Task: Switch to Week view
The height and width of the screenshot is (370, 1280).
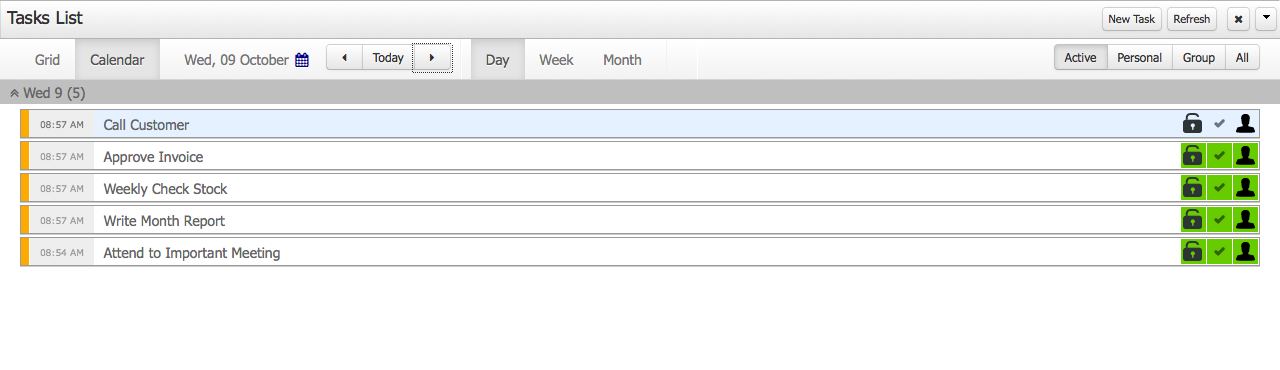Action: [x=556, y=60]
